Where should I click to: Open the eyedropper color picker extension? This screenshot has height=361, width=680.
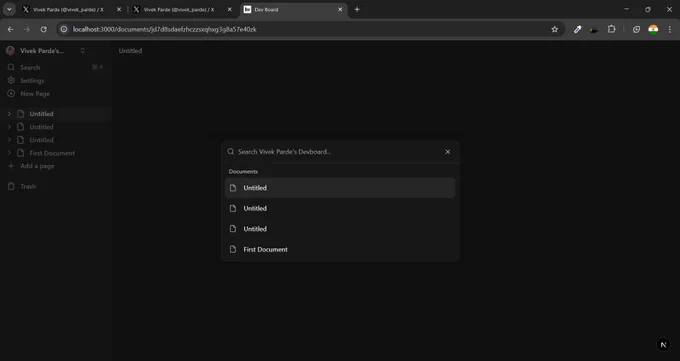click(x=577, y=30)
